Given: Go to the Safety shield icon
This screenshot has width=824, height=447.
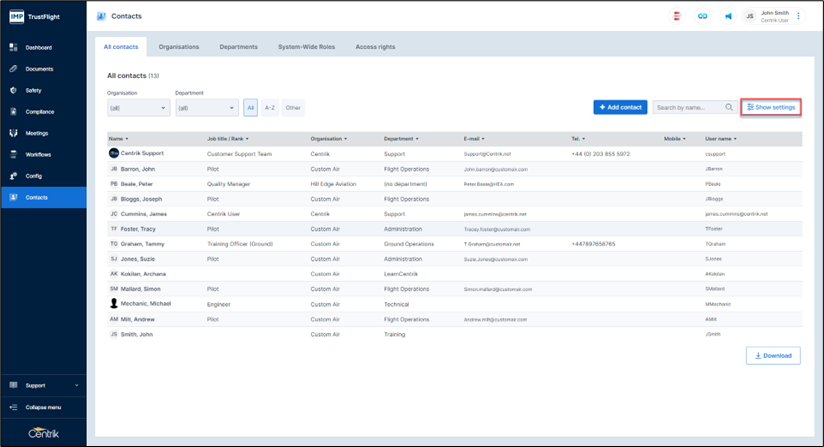Looking at the screenshot, I should click(x=14, y=90).
